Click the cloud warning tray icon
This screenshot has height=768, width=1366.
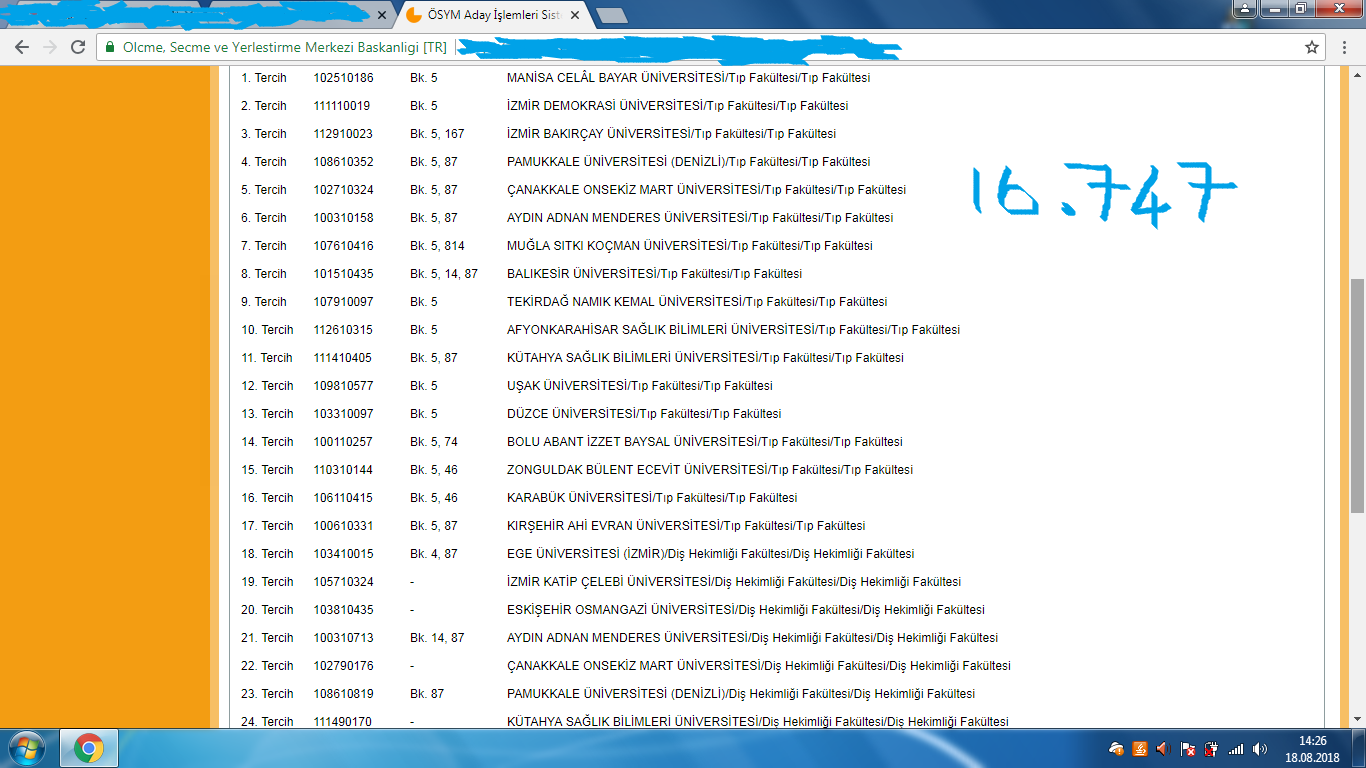tap(1116, 748)
